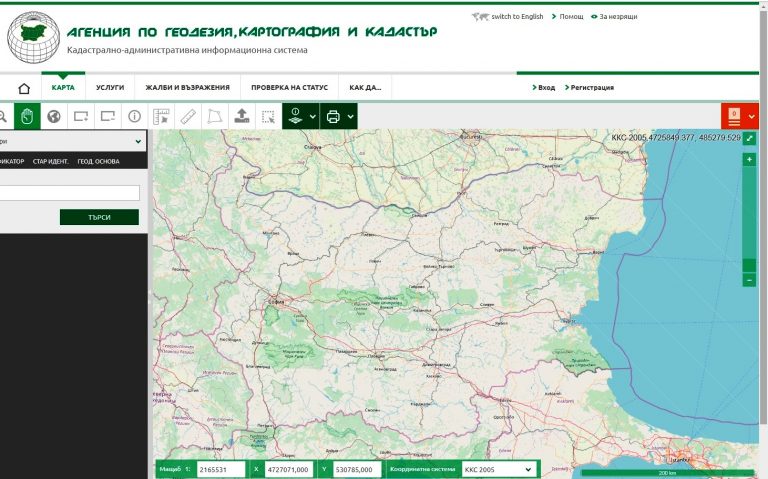Click the info identify tool

(x=134, y=116)
